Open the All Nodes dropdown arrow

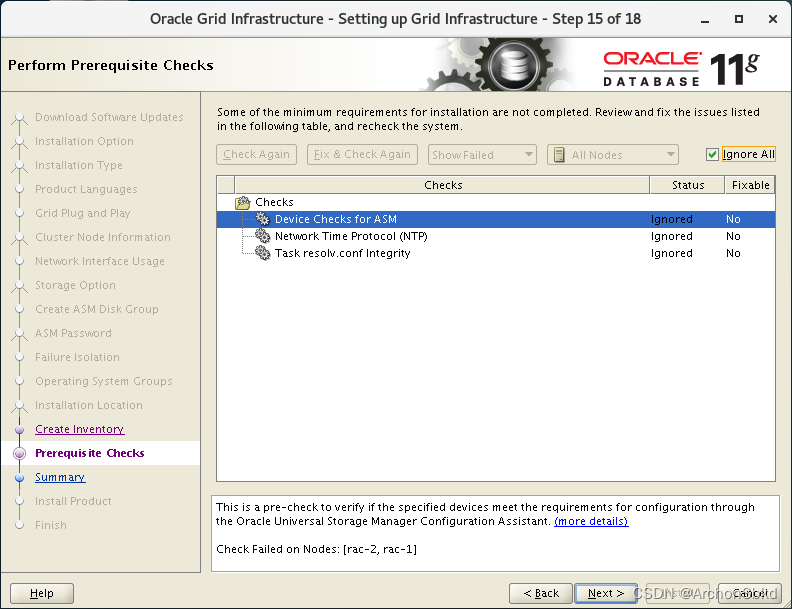tap(670, 155)
